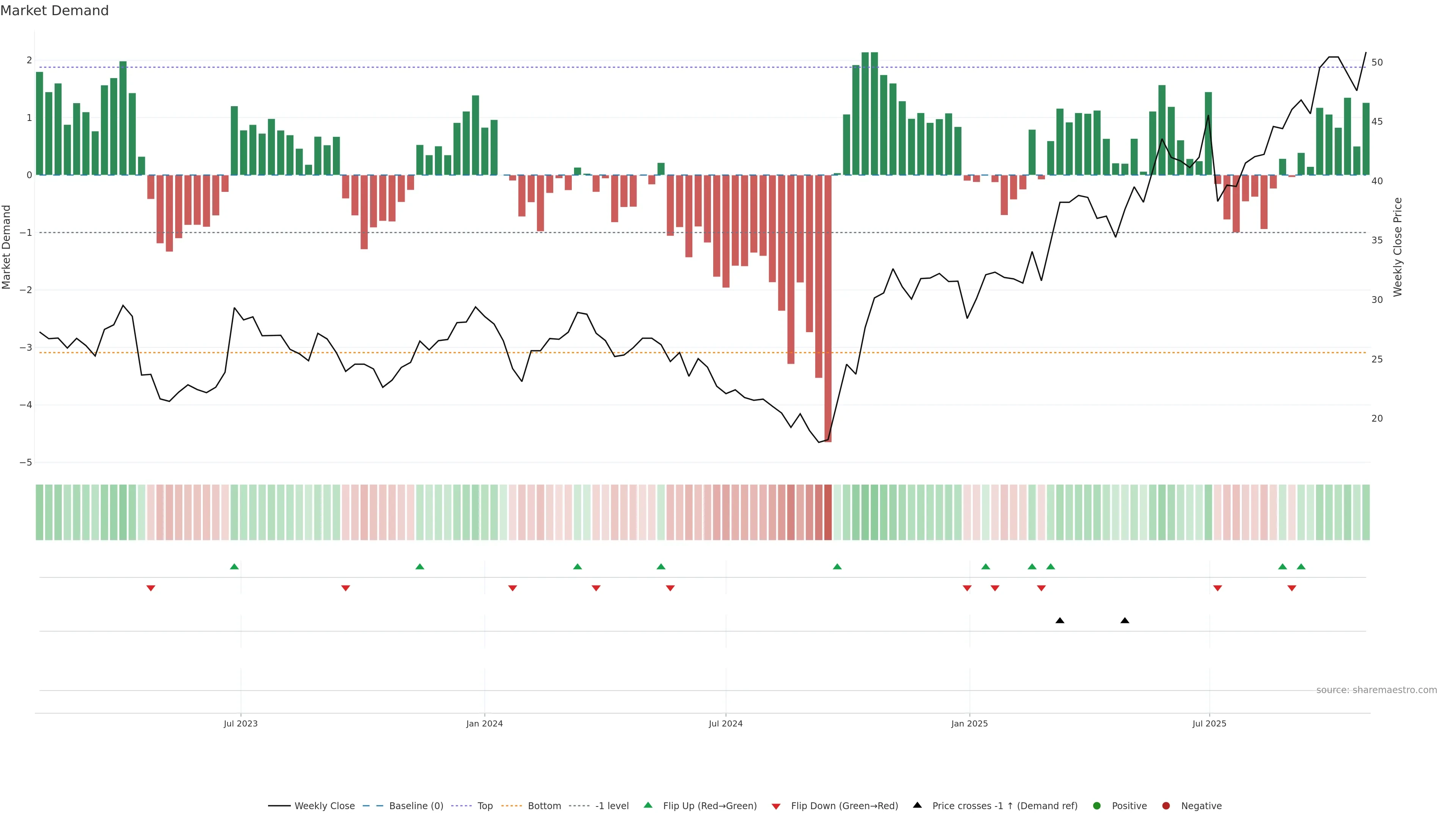Click the Flip Up green triangle legend icon
The width and height of the screenshot is (1456, 819).
(648, 805)
